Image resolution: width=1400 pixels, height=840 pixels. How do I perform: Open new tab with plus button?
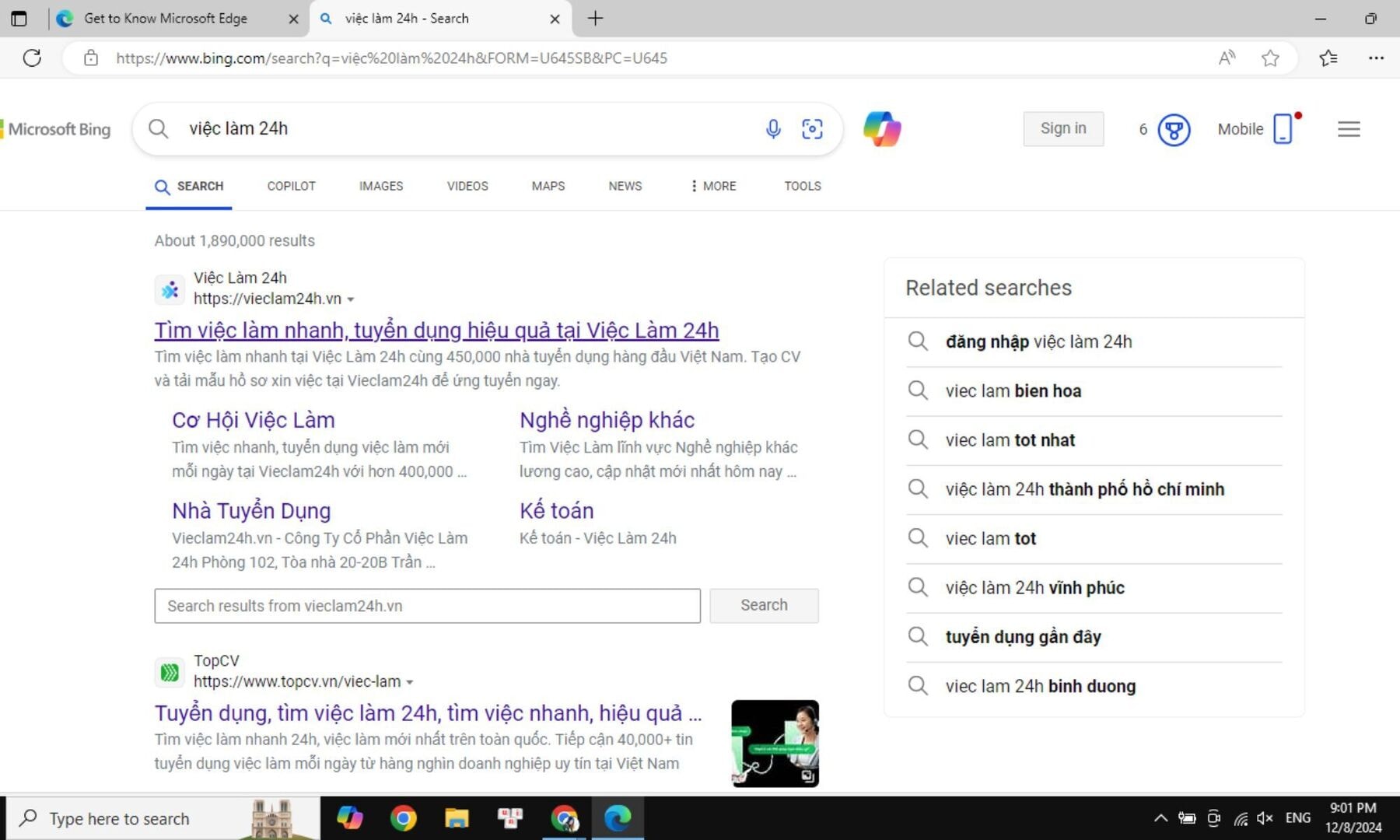(595, 19)
